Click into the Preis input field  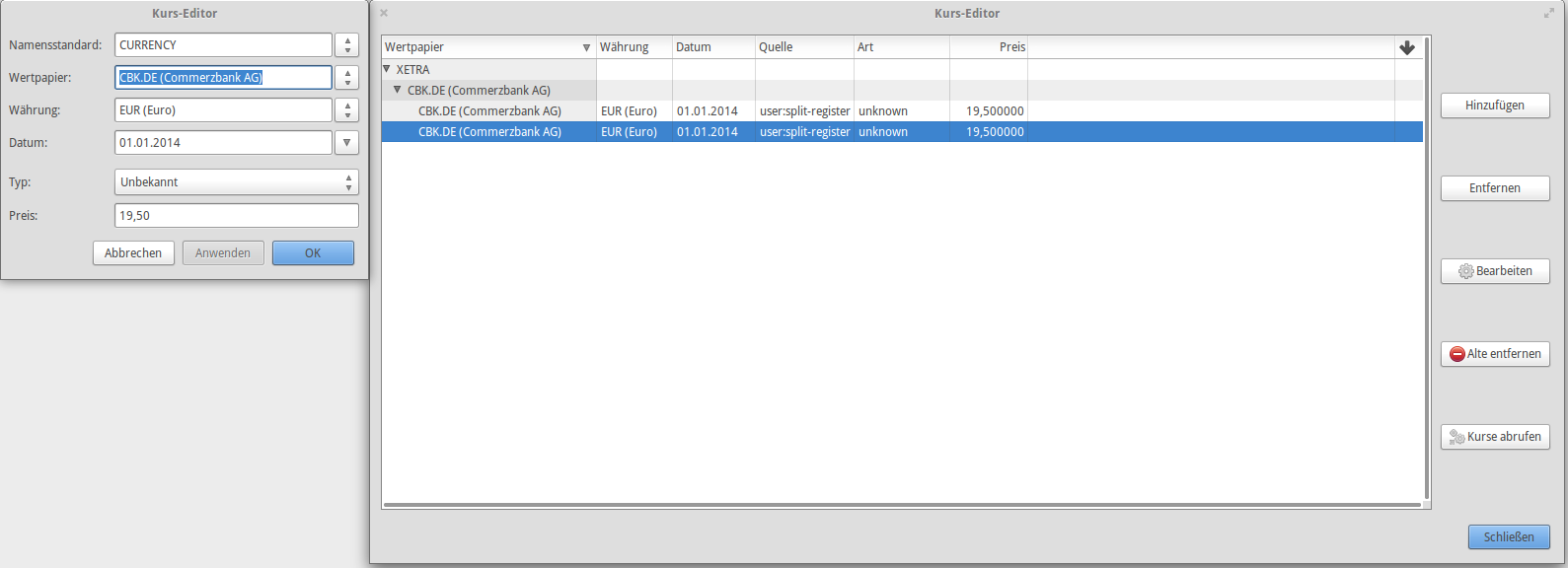point(237,216)
